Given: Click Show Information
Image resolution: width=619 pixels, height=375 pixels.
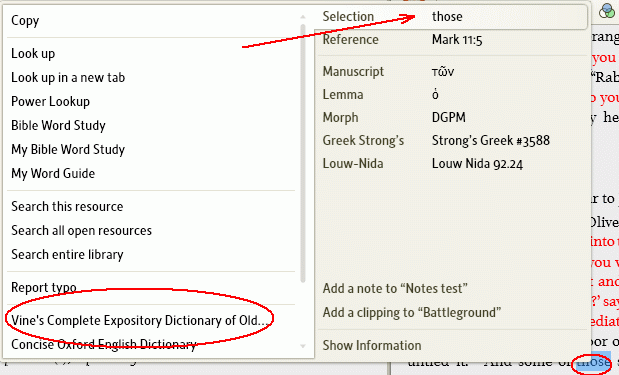Looking at the screenshot, I should (x=372, y=345).
